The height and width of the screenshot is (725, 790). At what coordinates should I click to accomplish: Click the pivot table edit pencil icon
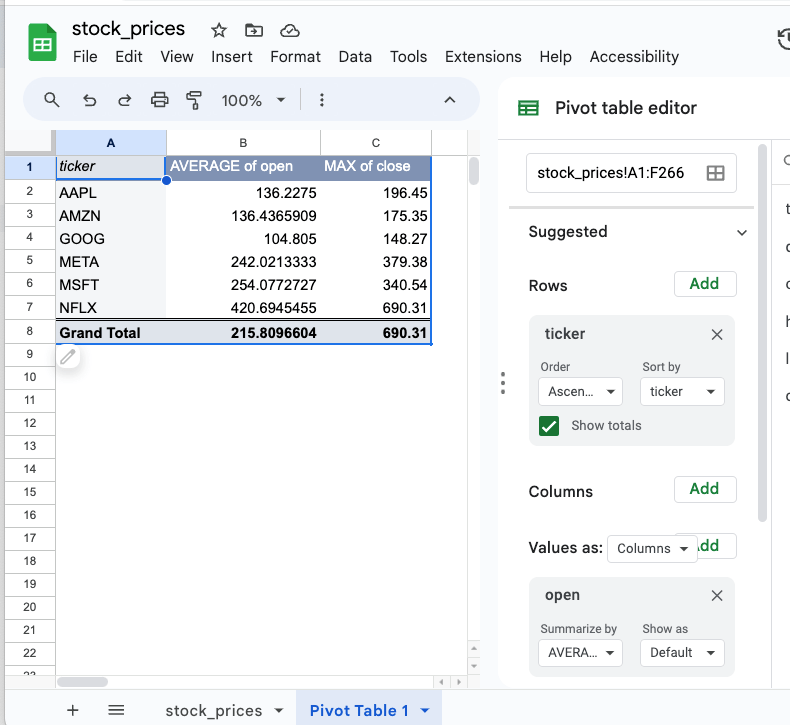point(68,356)
